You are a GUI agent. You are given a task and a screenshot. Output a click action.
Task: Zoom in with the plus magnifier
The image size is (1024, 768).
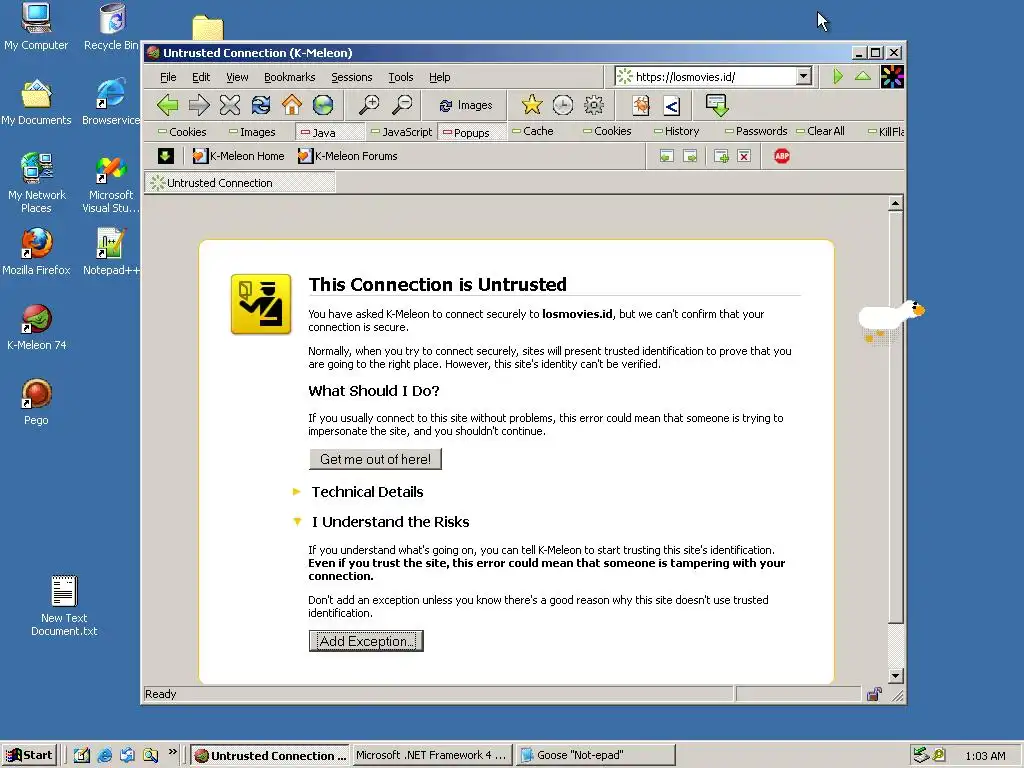[x=369, y=105]
